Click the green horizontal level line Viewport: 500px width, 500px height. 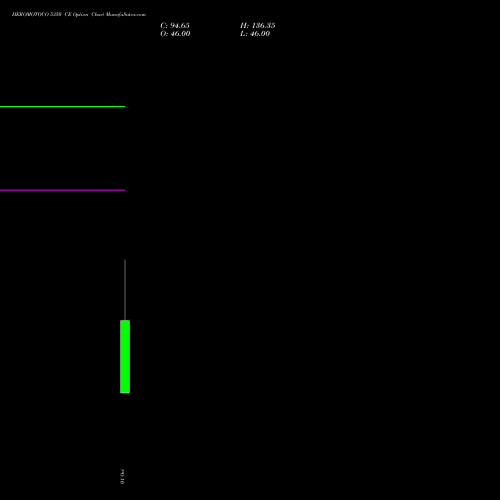[62, 107]
